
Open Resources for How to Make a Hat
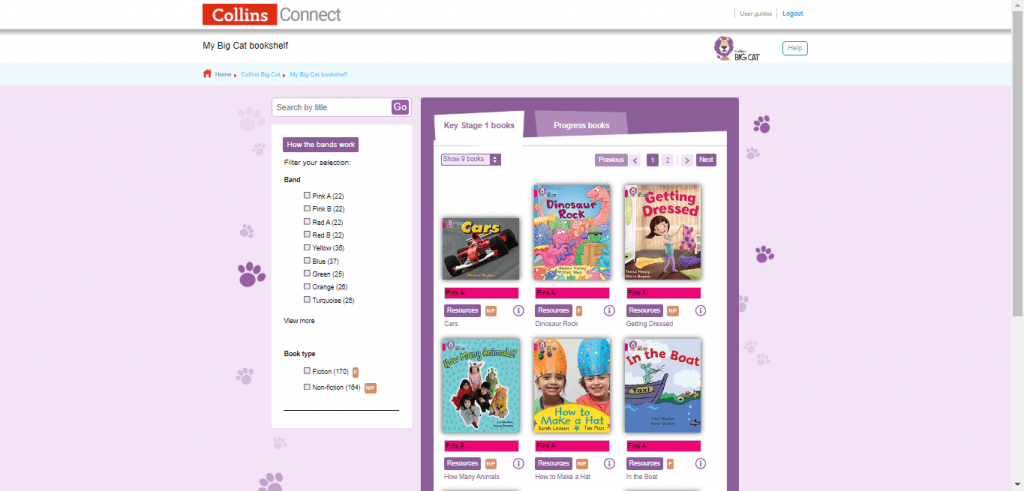click(553, 464)
